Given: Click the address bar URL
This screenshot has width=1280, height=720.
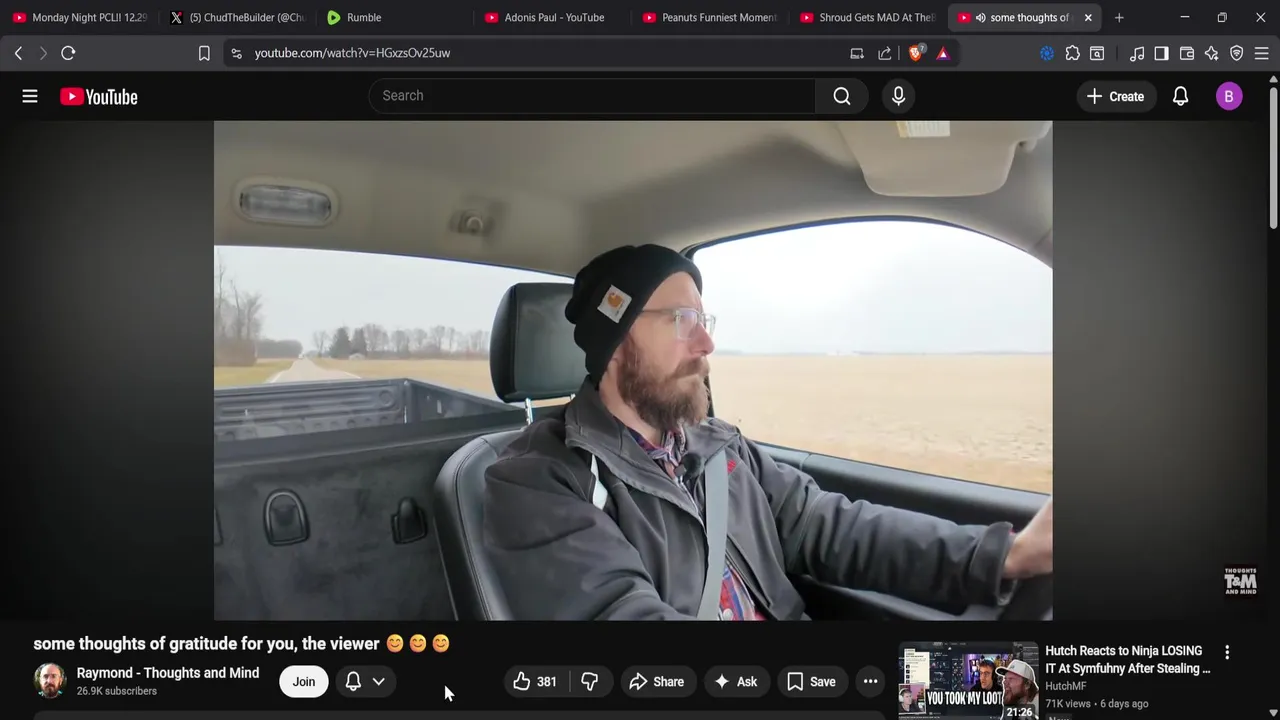Looking at the screenshot, I should [352, 53].
